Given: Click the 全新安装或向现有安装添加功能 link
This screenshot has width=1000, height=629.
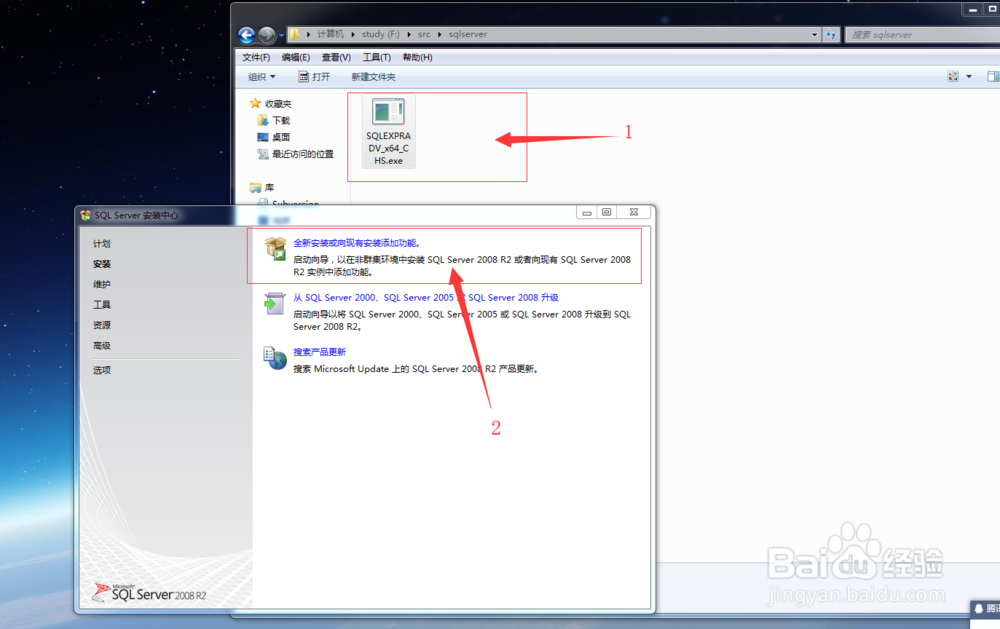Looking at the screenshot, I should click(357, 243).
